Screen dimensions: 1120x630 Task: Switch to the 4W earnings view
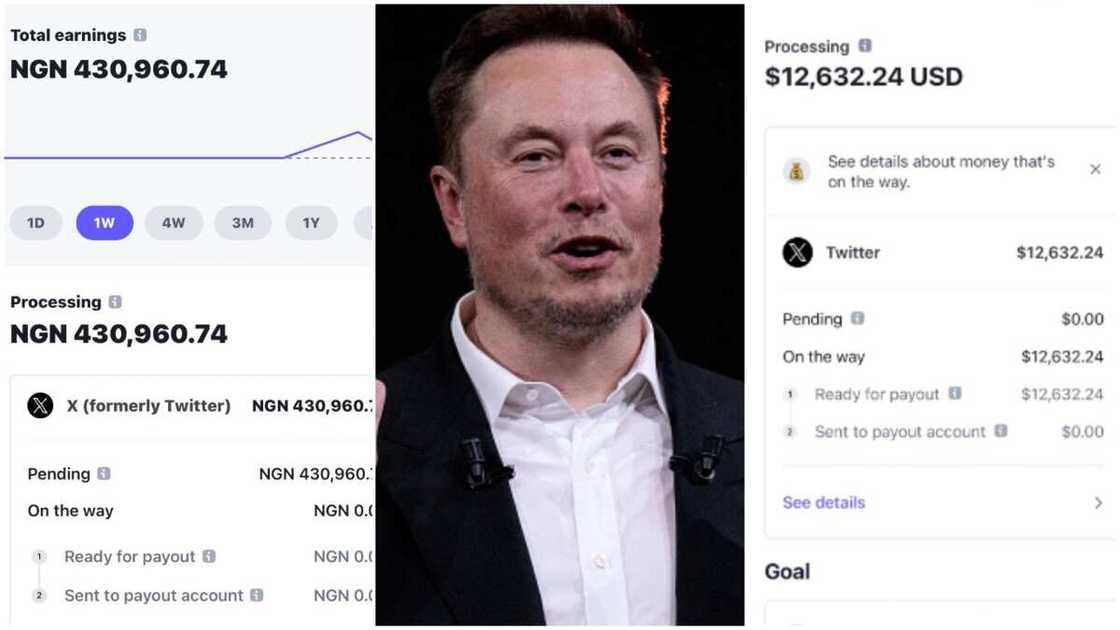(x=173, y=223)
